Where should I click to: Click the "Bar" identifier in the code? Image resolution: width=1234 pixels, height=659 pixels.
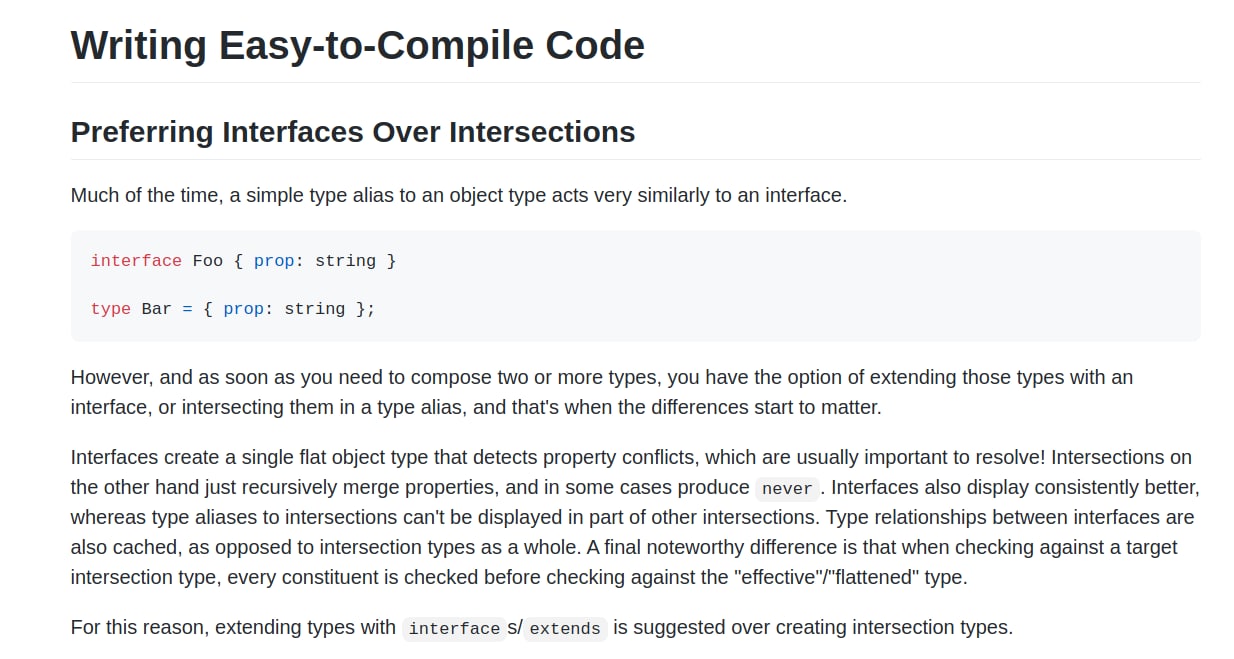157,309
